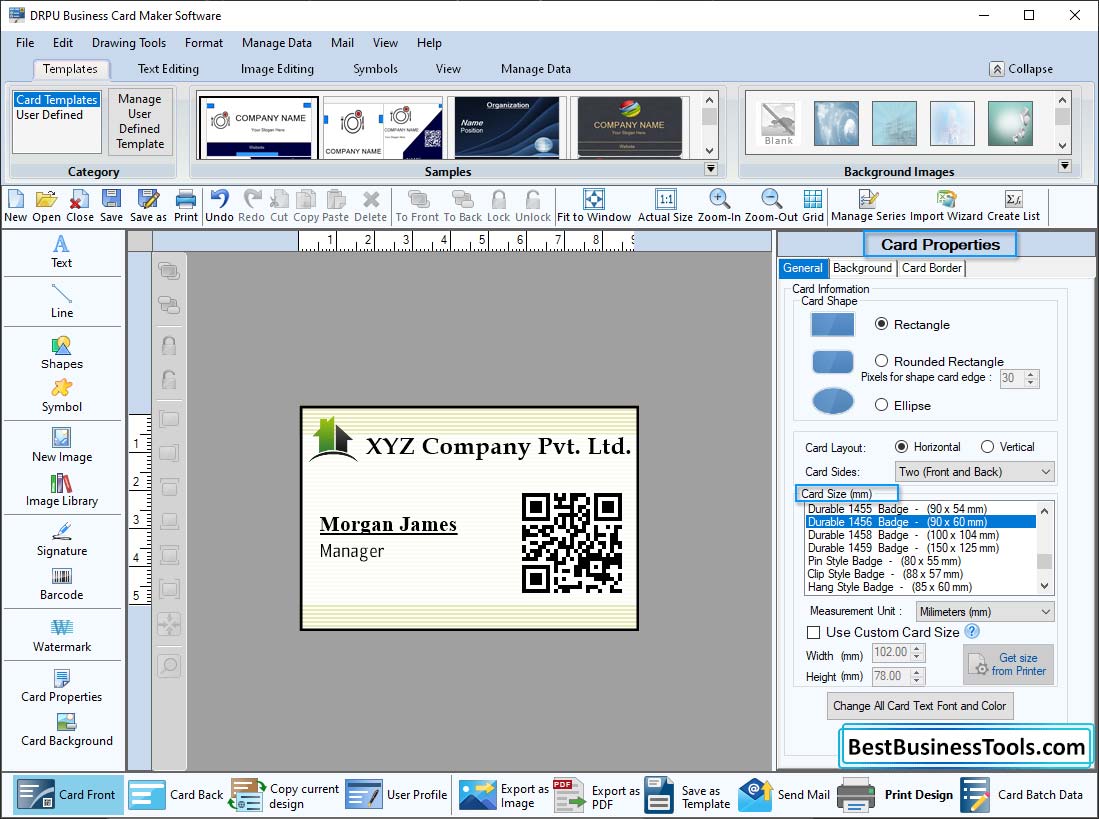This screenshot has height=819, width=1099.
Task: Collapse the ribbon with Collapse button
Action: coord(1021,69)
